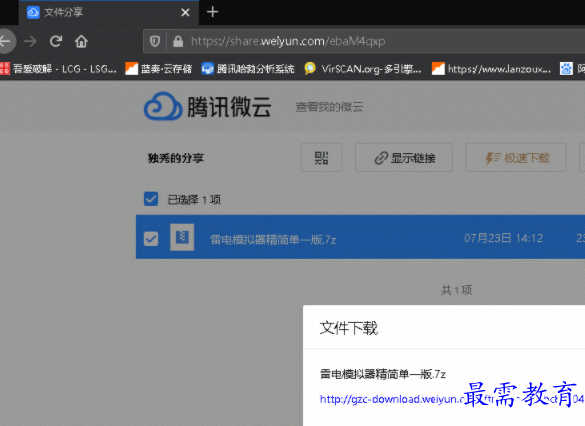Open a new browser tab with plus

[212, 12]
